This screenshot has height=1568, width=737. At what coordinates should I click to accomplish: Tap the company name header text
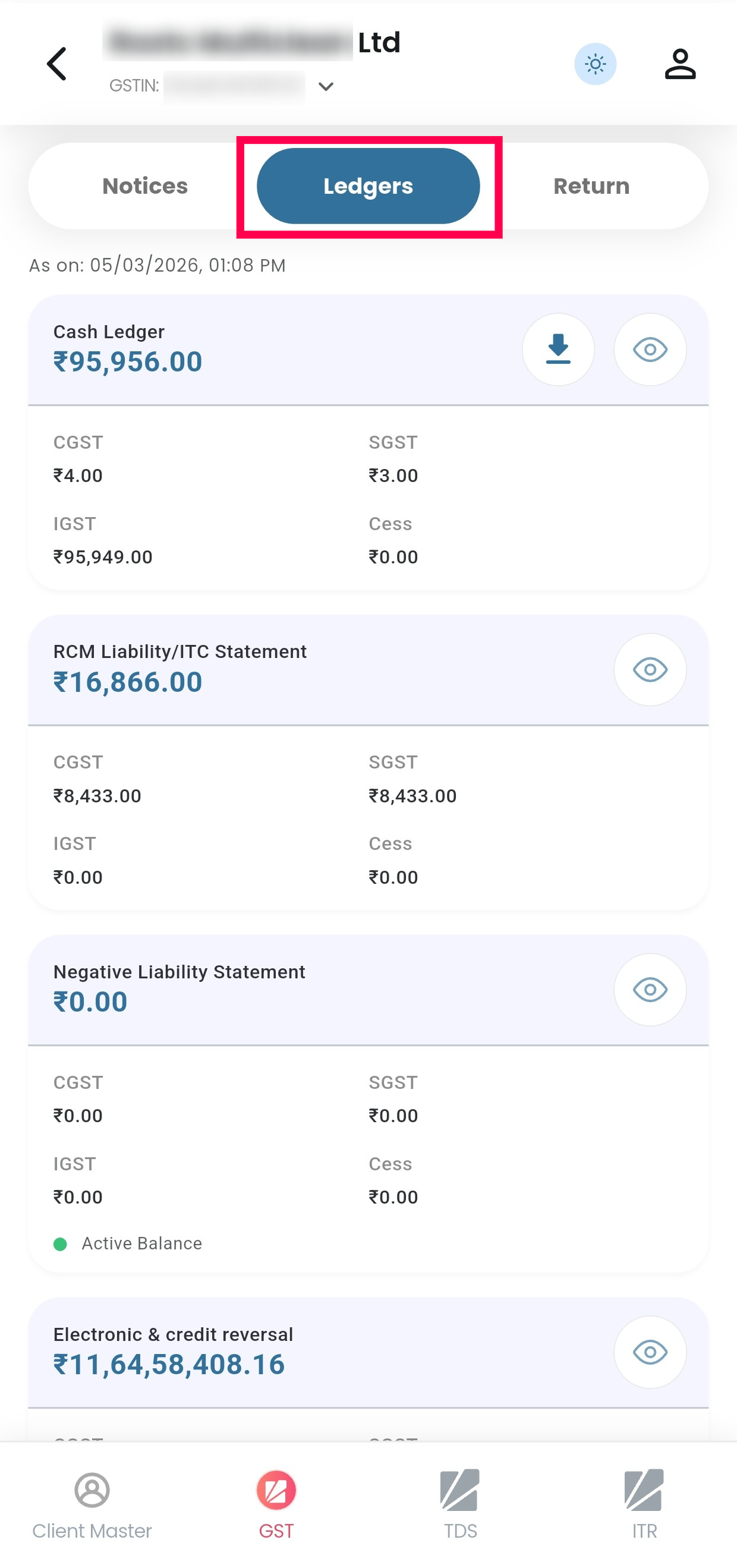(252, 43)
